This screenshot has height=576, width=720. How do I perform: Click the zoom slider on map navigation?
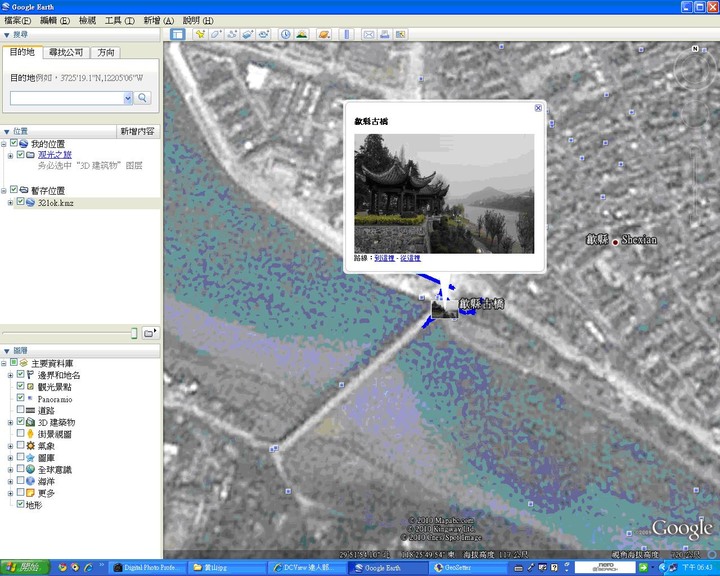click(x=695, y=181)
